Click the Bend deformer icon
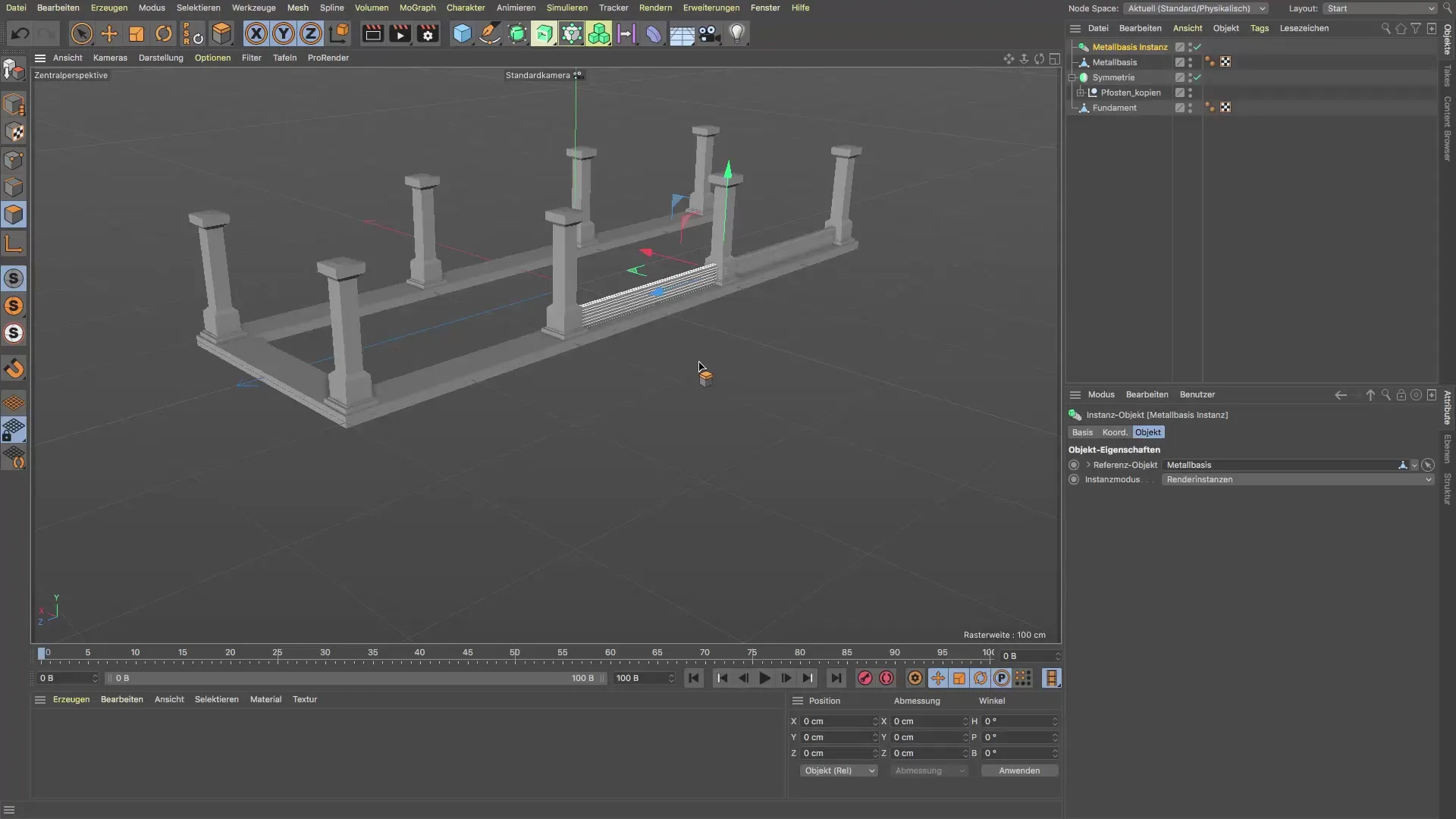Viewport: 1456px width, 819px height. tap(654, 33)
